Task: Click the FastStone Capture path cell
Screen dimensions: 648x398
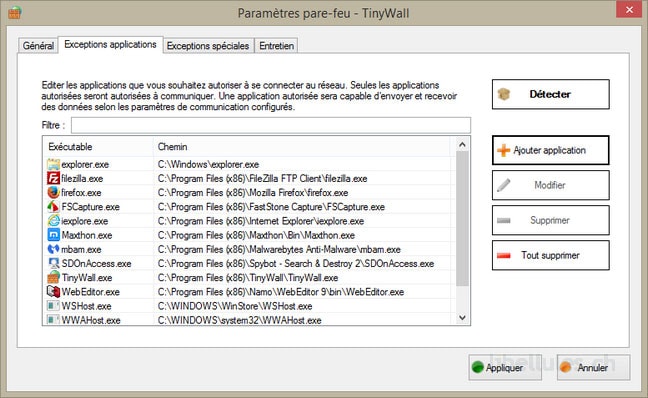Action: click(x=271, y=207)
